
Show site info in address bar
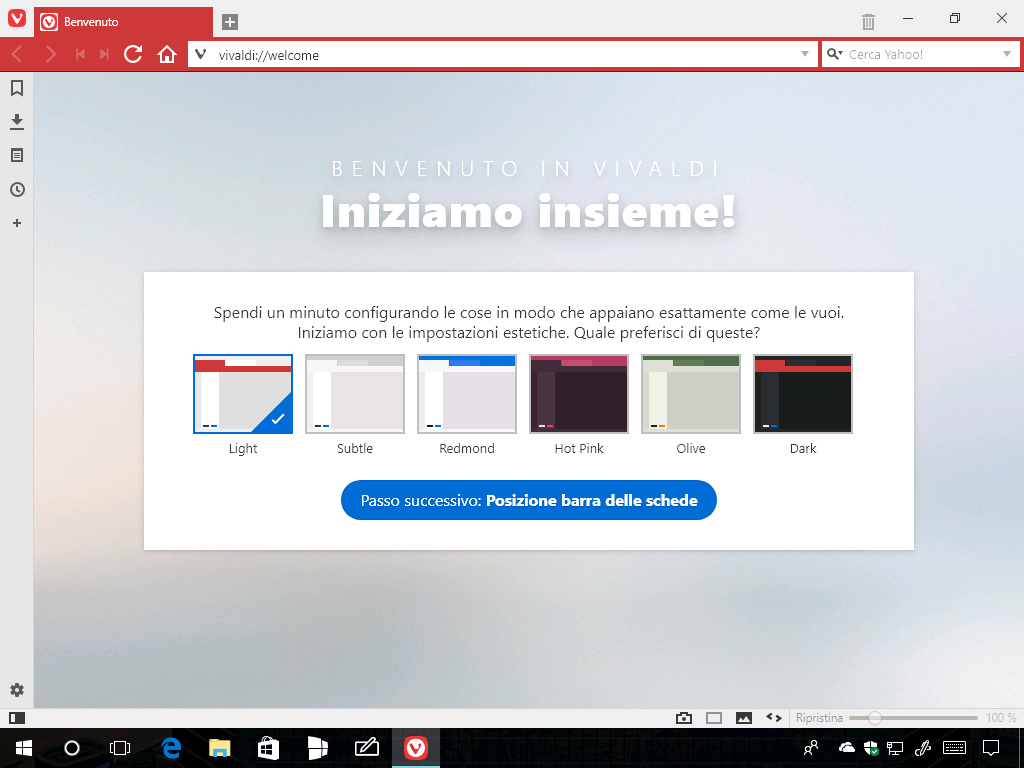[x=201, y=54]
